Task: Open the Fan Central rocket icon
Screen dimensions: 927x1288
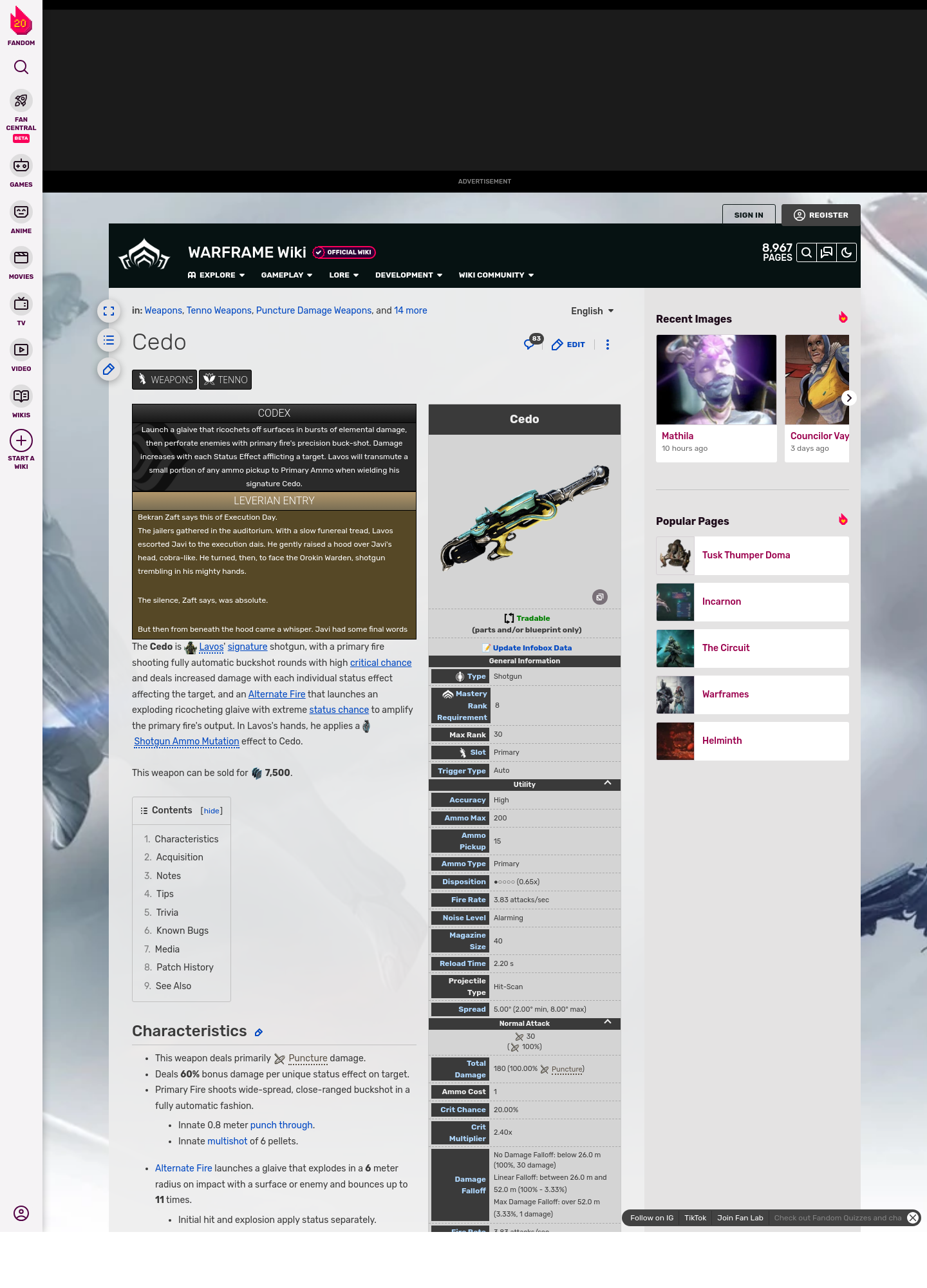Action: tap(21, 101)
